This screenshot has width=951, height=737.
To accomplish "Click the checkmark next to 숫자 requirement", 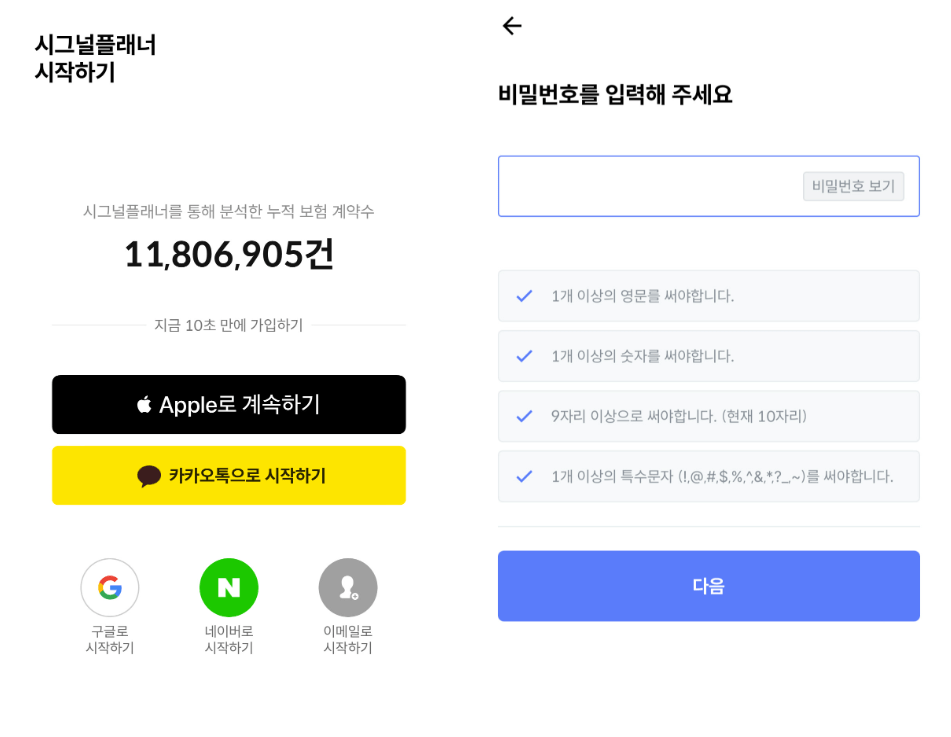I will tap(524, 356).
